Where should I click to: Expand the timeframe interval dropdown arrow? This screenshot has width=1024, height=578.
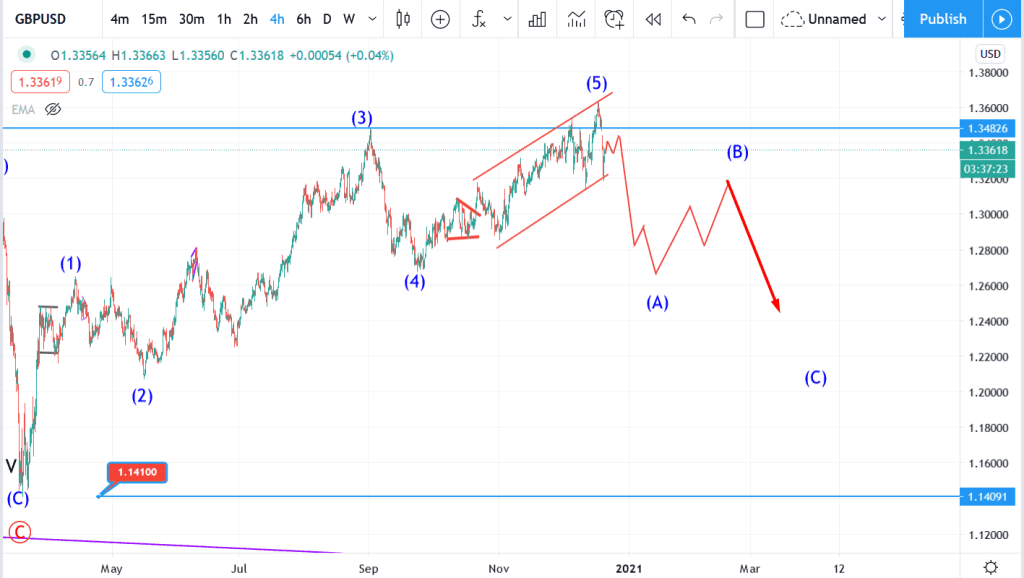(x=372, y=19)
